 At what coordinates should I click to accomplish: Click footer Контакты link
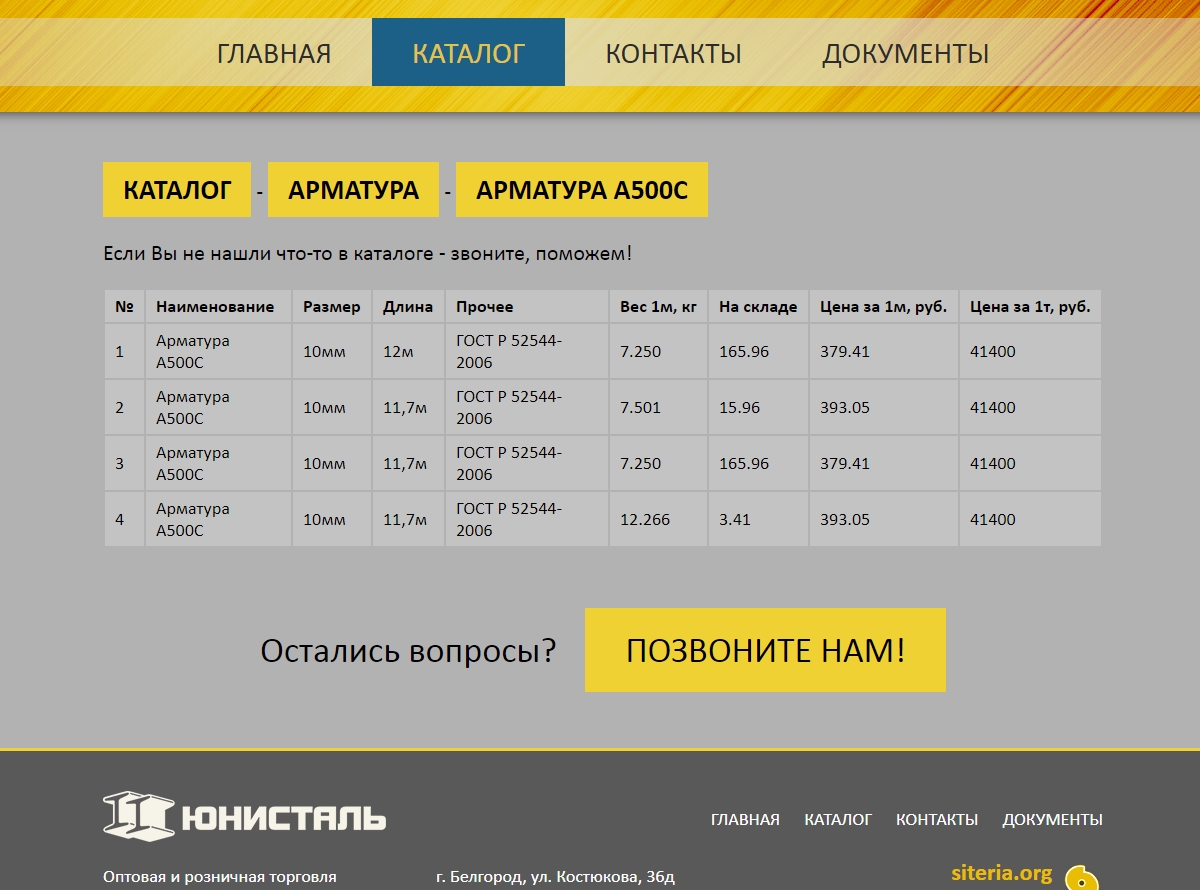[x=937, y=819]
